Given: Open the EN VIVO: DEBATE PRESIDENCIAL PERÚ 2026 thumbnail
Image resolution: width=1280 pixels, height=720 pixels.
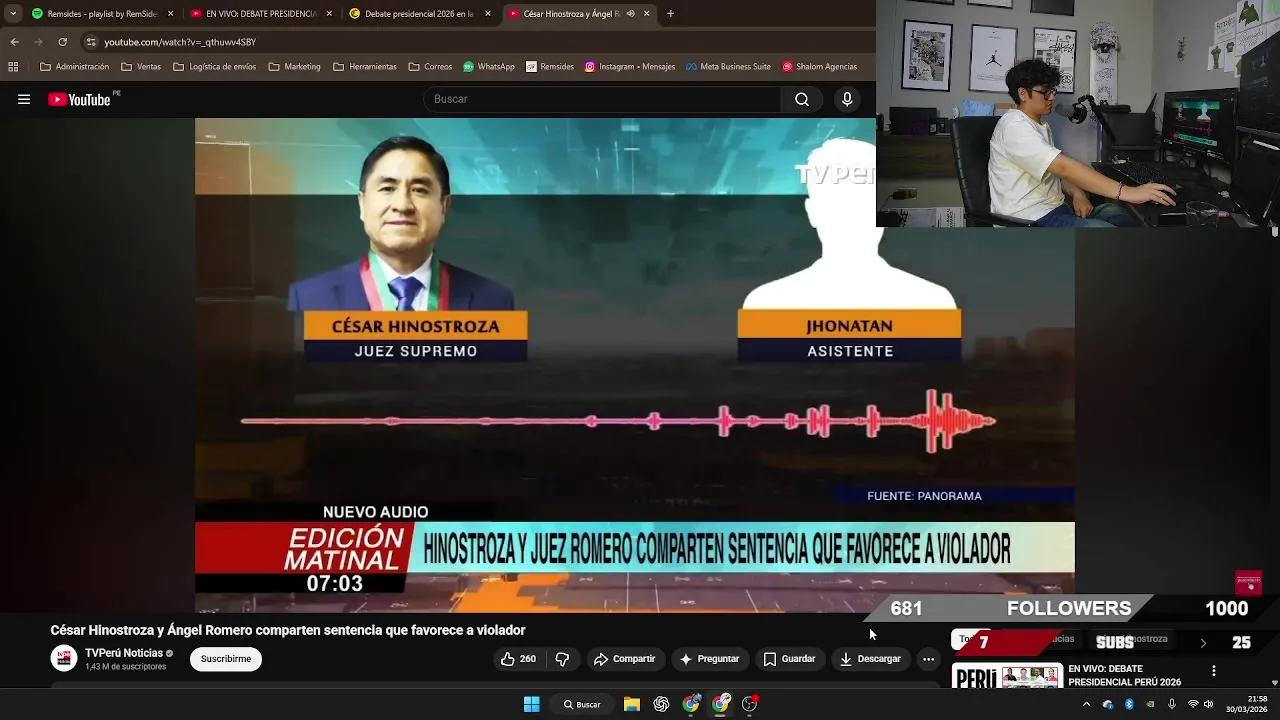Looking at the screenshot, I should [x=1006, y=676].
